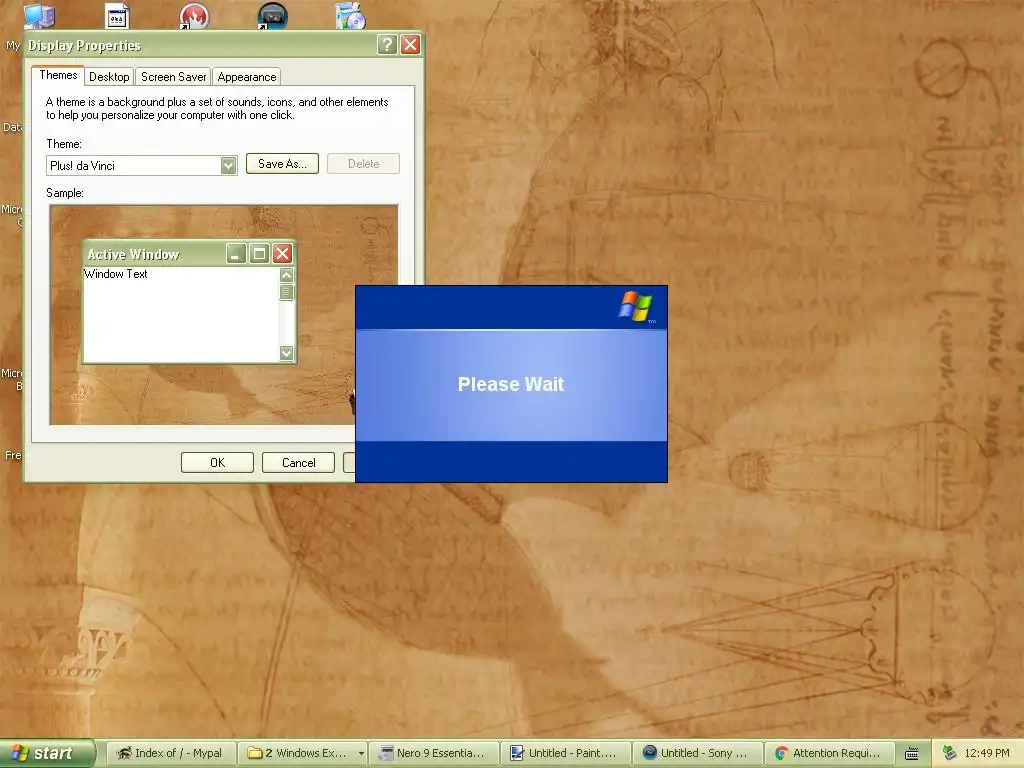Expand the grouped Windows Explorer taskbar arrow
Viewport: 1024px width, 768px height.
[361, 753]
